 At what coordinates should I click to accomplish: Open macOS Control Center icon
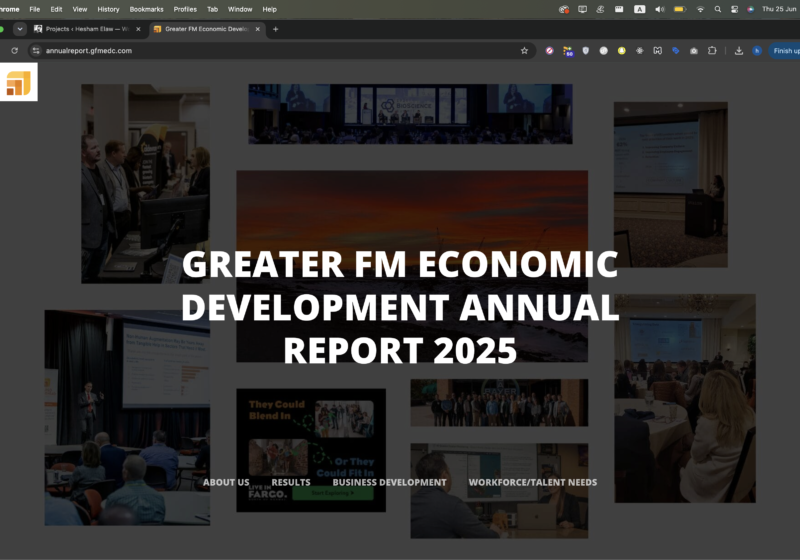(x=734, y=9)
